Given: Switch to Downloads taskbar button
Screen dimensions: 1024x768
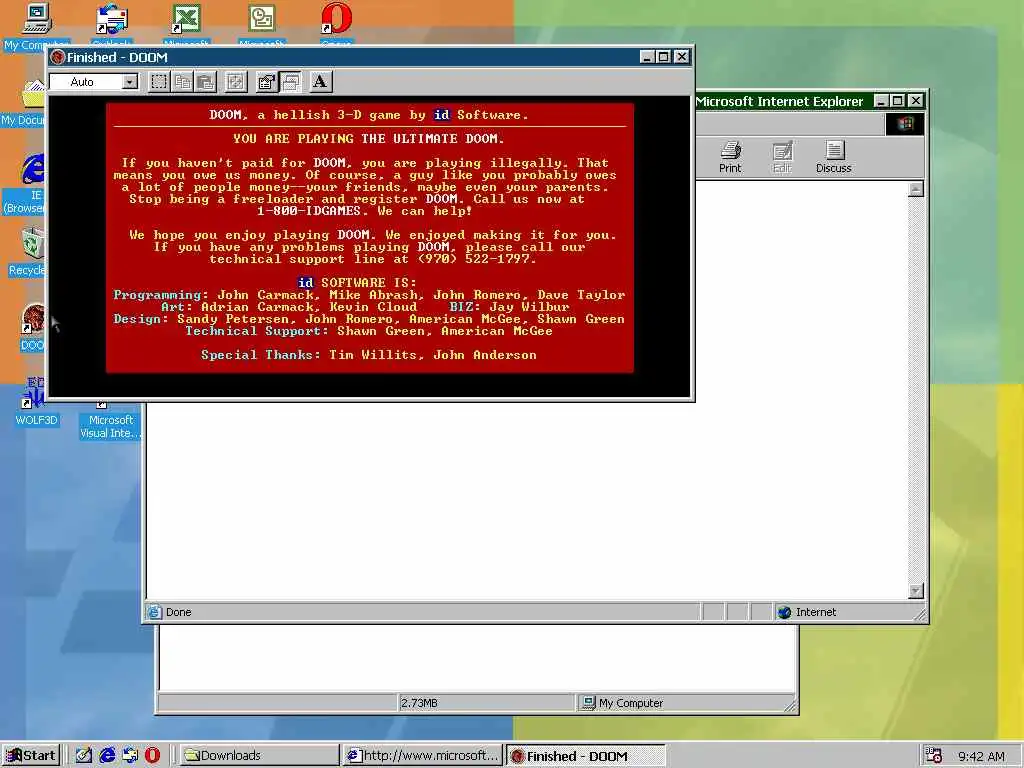Looking at the screenshot, I should pos(258,756).
